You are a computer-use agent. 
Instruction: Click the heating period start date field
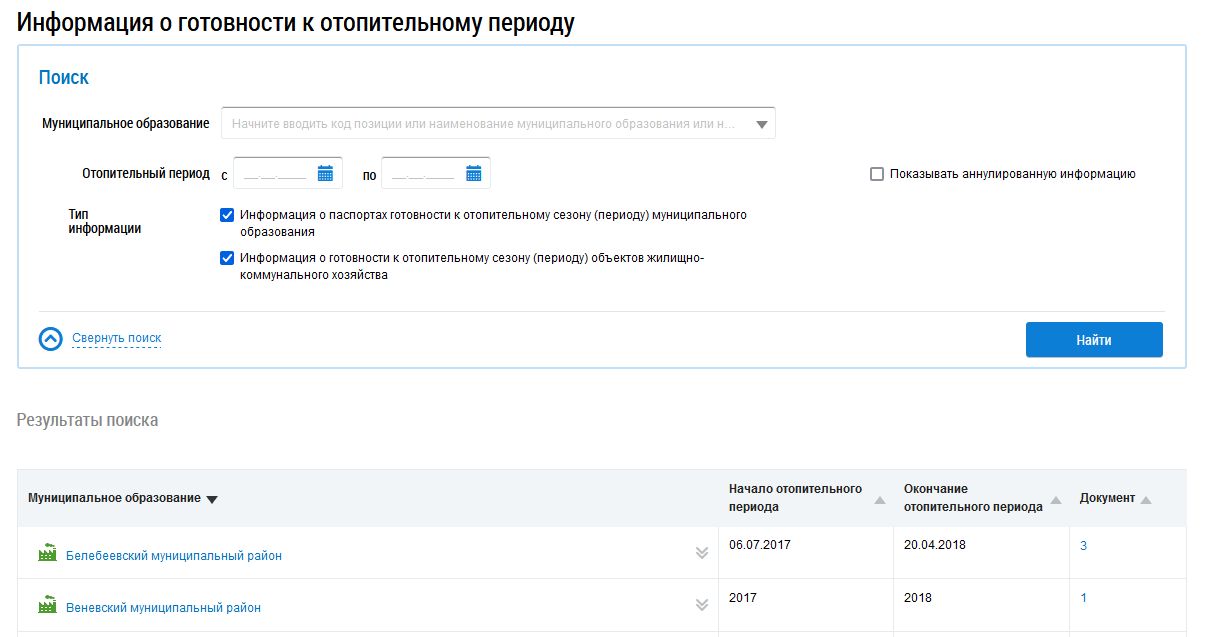(274, 174)
